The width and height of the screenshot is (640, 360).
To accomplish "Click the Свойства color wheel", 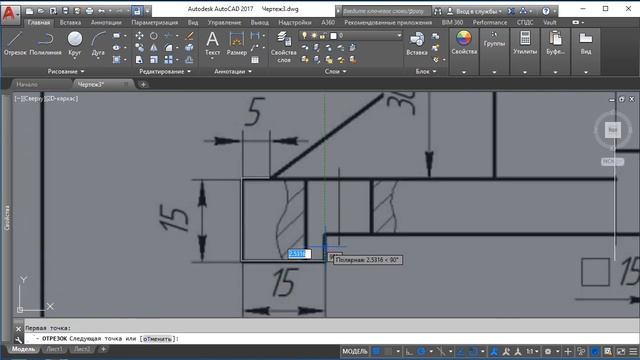I will coord(464,38).
